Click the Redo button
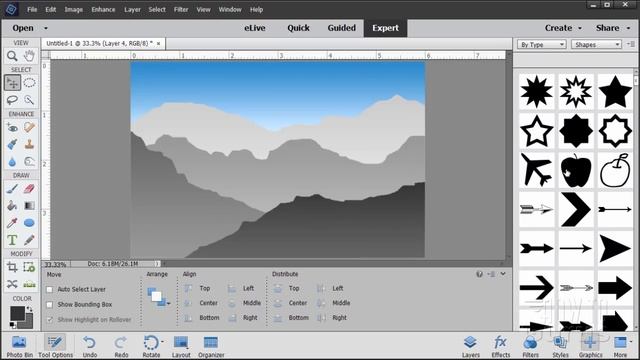This screenshot has height=360, width=640. pyautogui.click(x=121, y=346)
